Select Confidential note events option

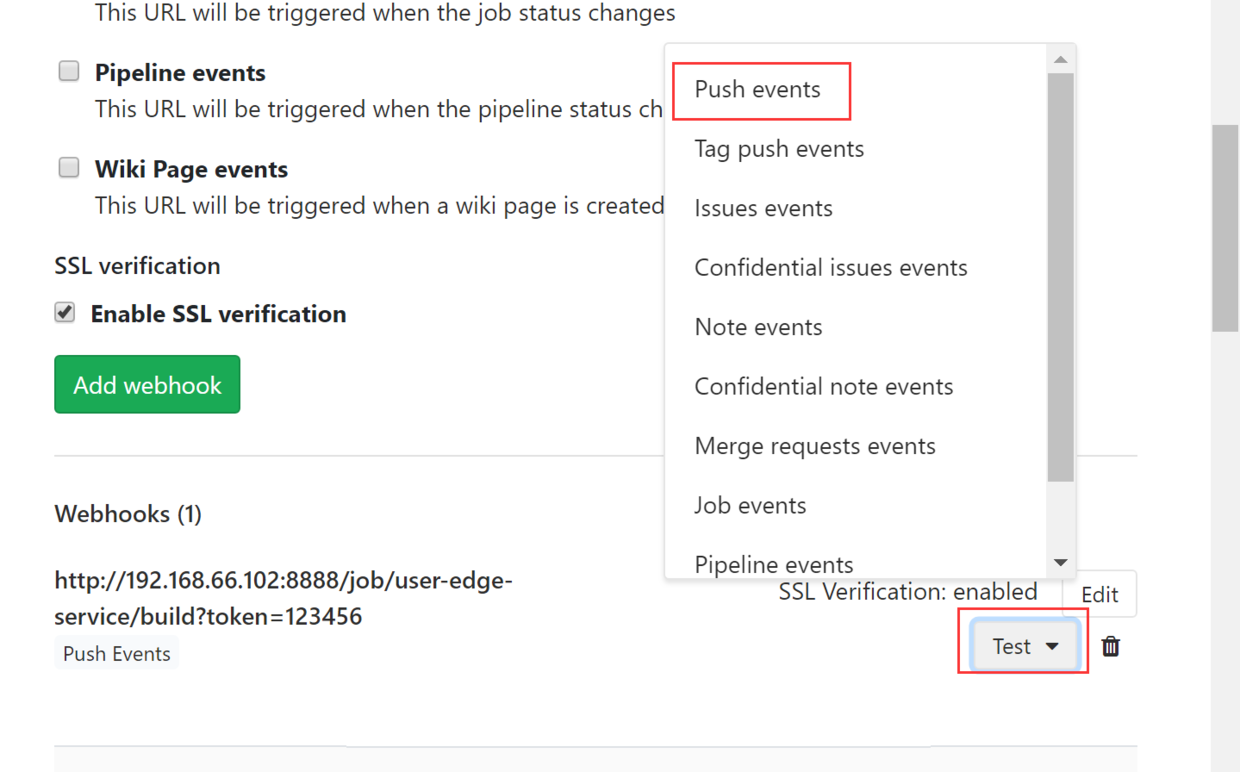click(824, 386)
